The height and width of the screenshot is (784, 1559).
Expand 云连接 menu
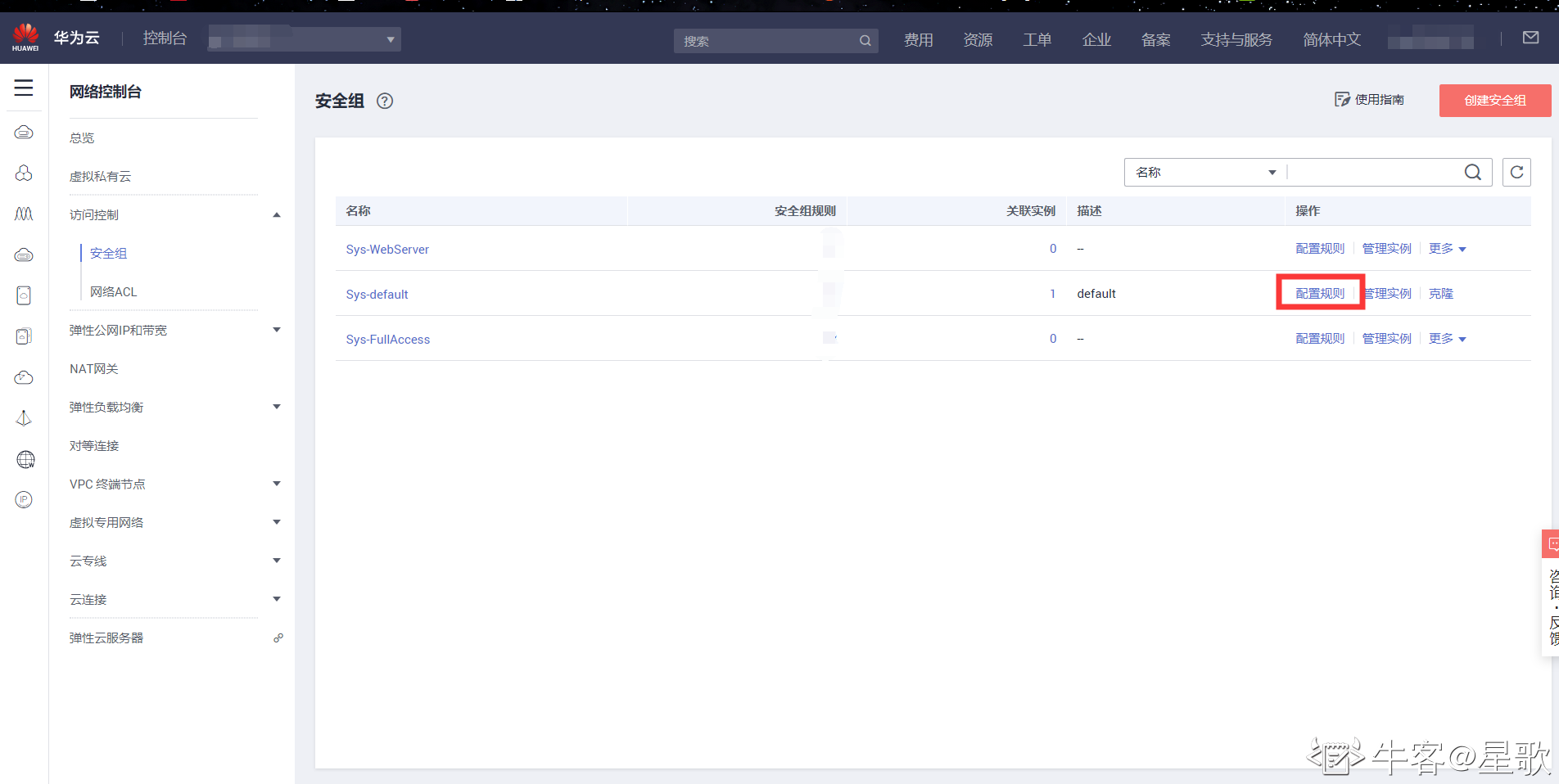(x=277, y=599)
